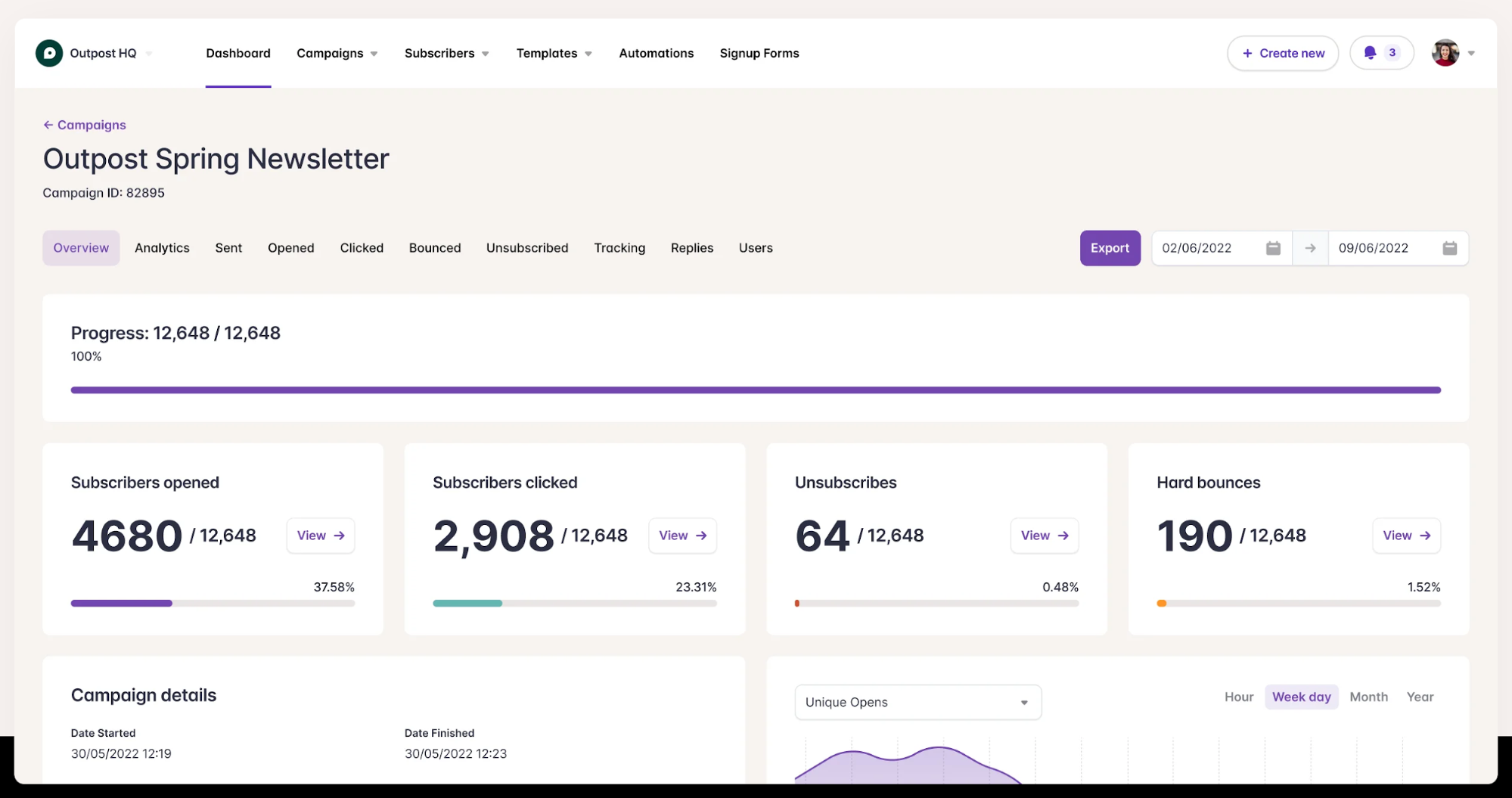
Task: Open the Unique Opens dropdown
Action: coord(917,702)
